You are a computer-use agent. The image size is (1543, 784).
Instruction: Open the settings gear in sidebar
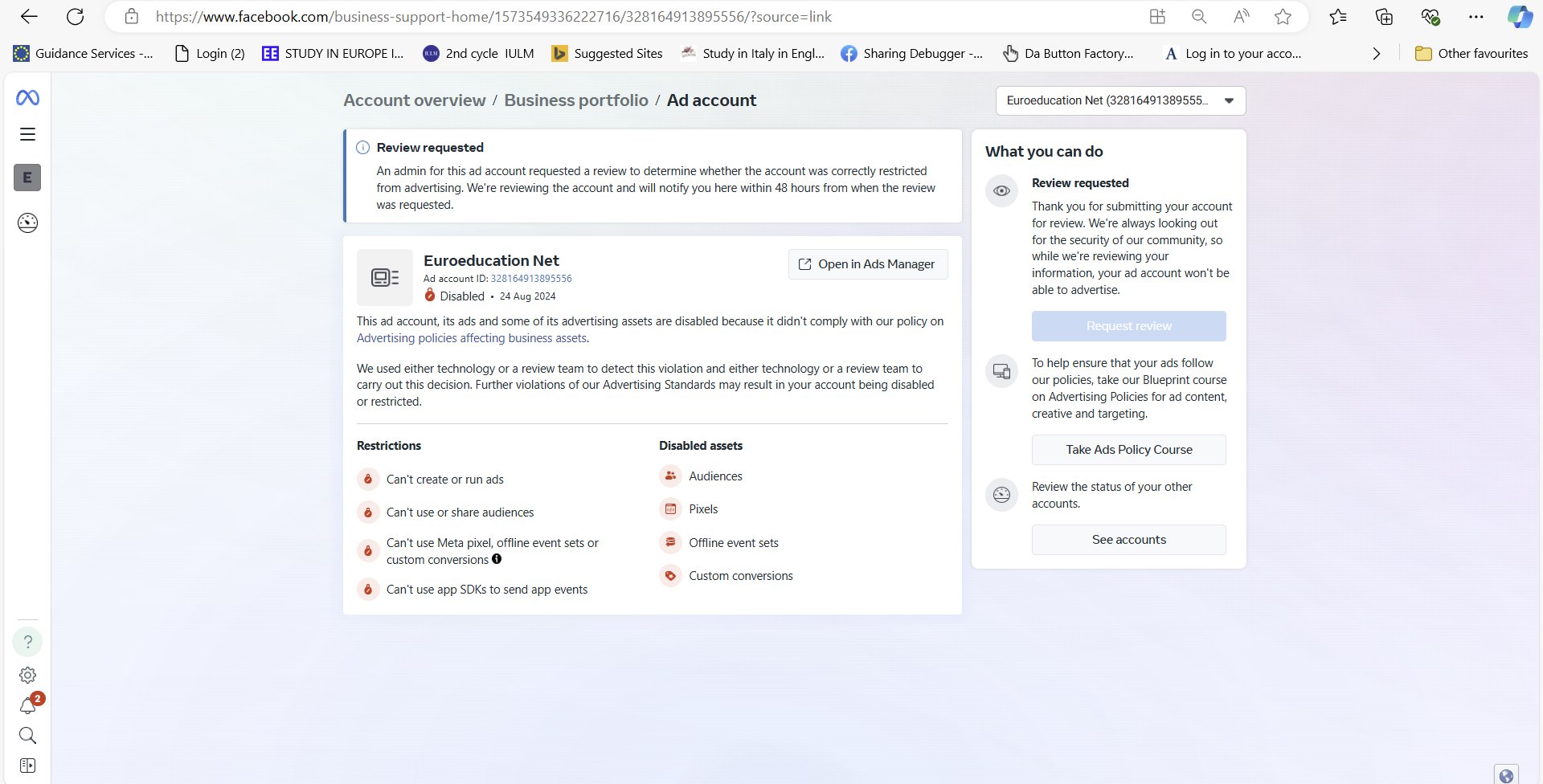(27, 676)
